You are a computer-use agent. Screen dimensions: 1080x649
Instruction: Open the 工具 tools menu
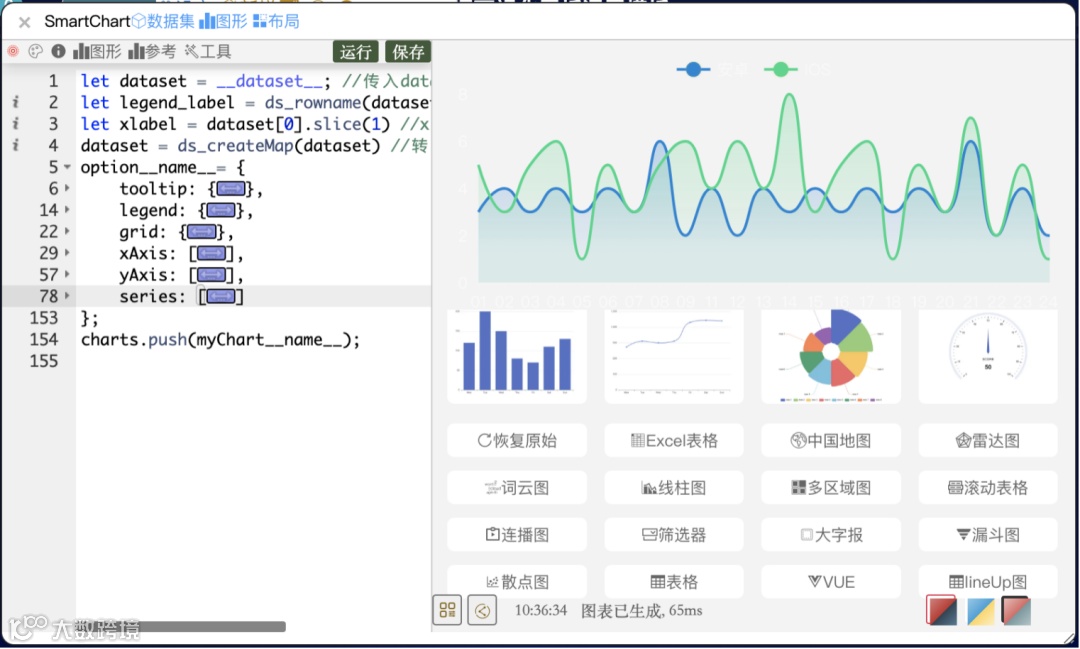click(208, 51)
